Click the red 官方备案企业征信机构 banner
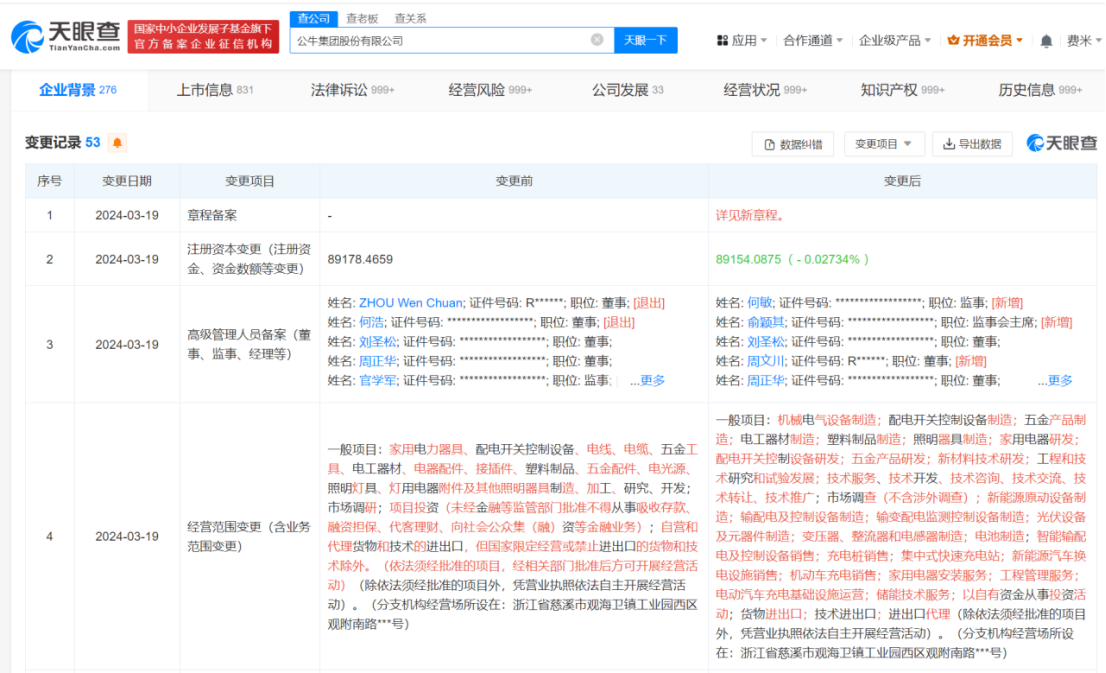Screen dimensions: 1106x673 (203, 37)
